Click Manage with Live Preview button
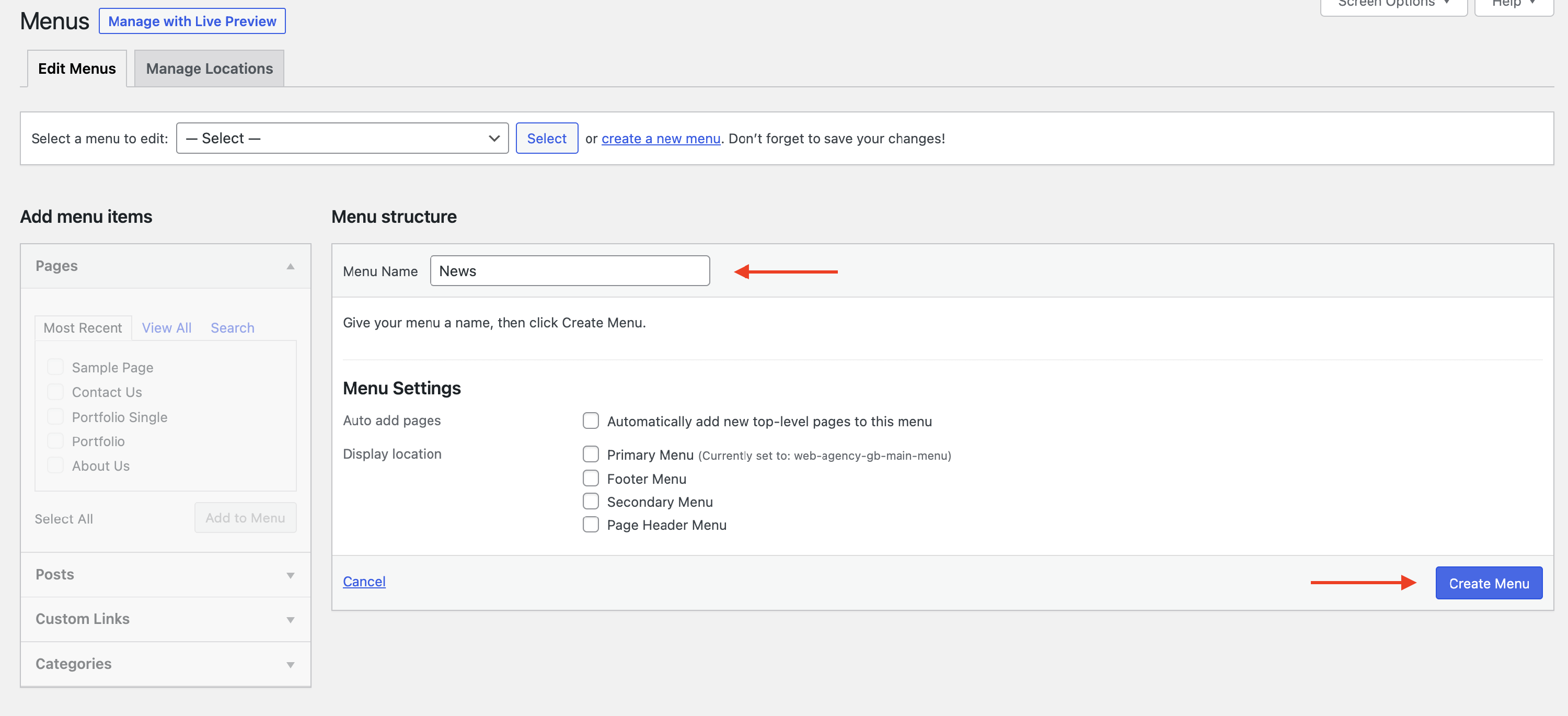1568x716 pixels. coord(192,21)
